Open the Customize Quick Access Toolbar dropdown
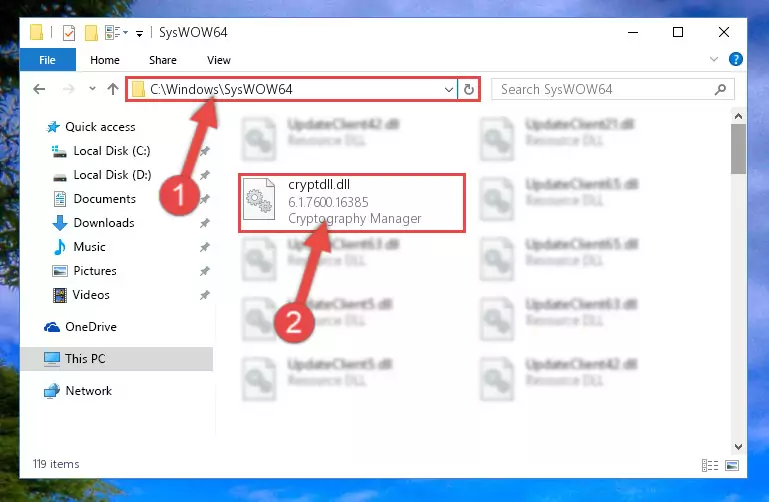 click(140, 33)
